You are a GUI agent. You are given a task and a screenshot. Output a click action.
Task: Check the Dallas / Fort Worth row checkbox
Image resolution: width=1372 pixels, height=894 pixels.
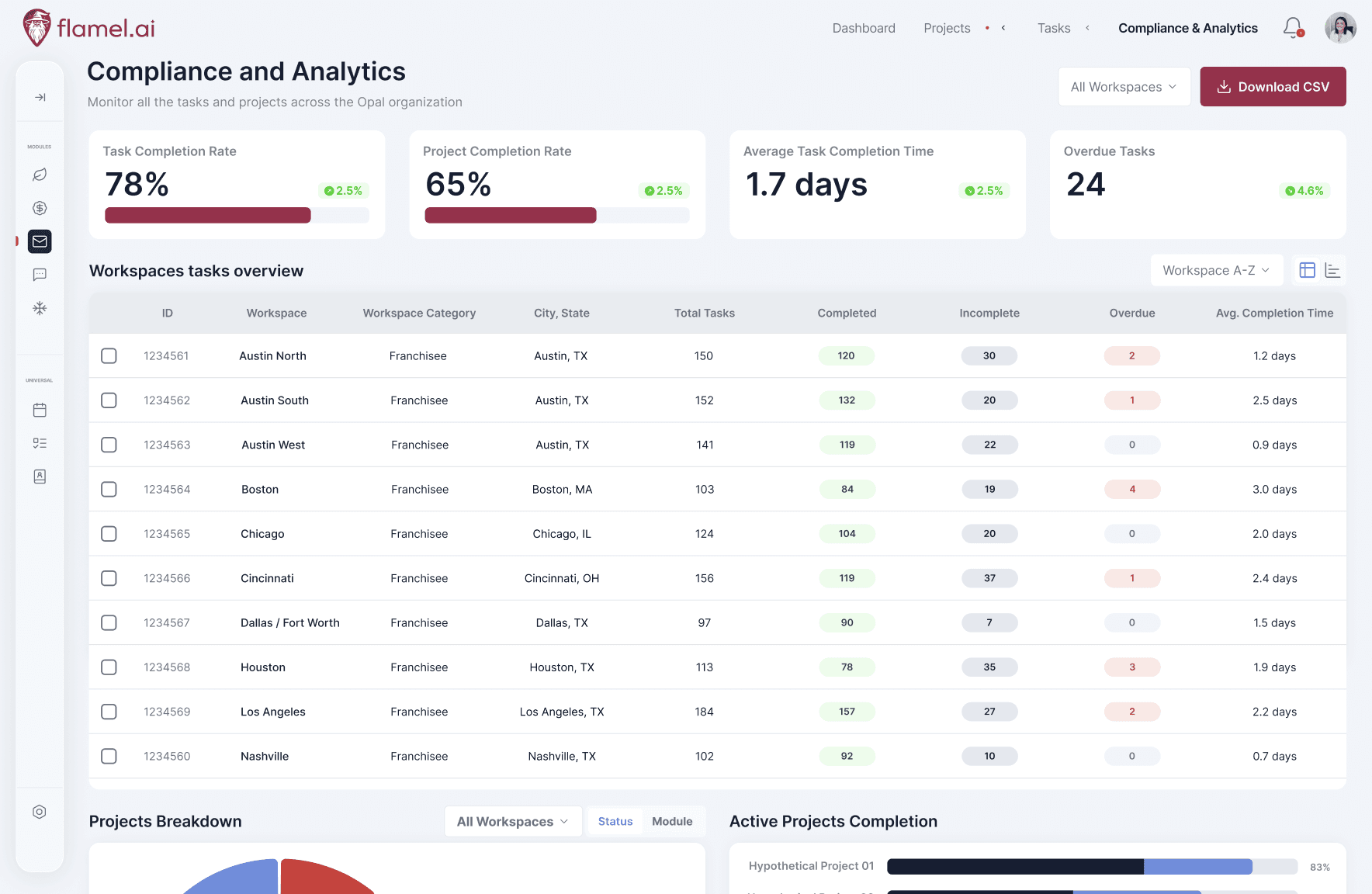pyautogui.click(x=109, y=623)
